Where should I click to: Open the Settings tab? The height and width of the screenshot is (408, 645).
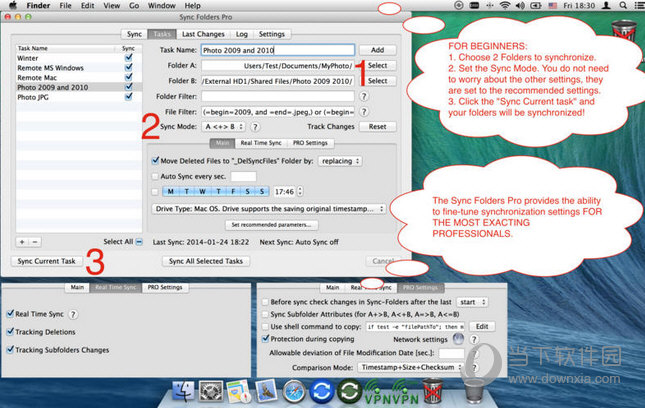[271, 34]
